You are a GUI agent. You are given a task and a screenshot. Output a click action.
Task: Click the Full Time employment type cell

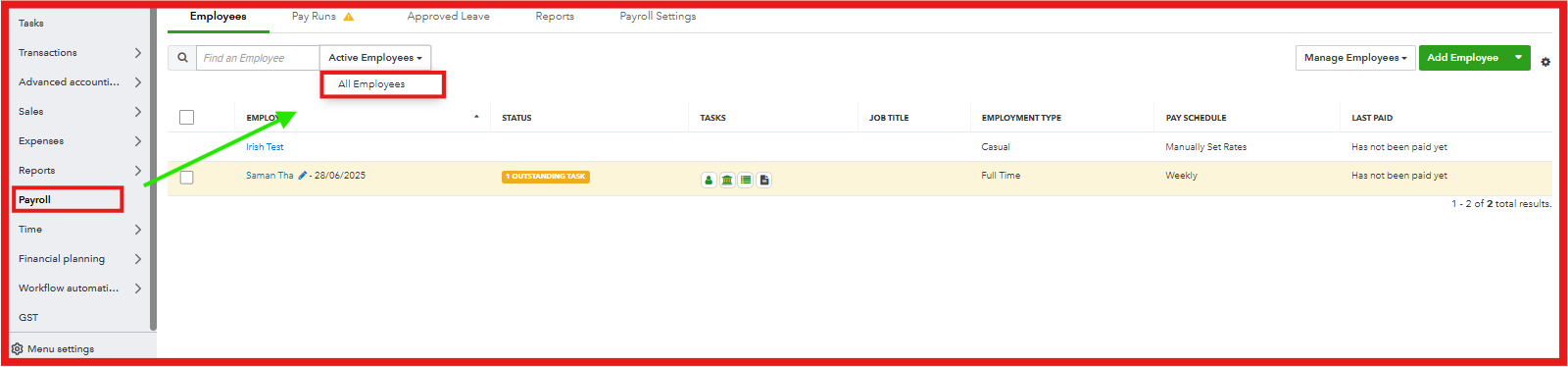1001,176
